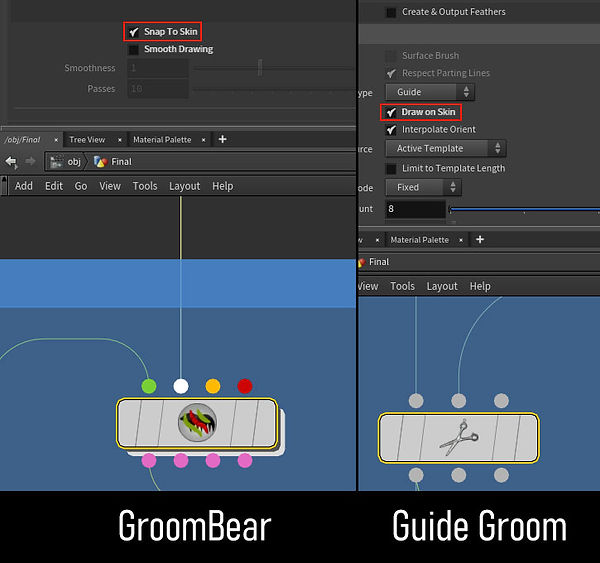The width and height of the screenshot is (600, 563).
Task: Toggle the Surface Brush checkbox
Action: point(391,56)
